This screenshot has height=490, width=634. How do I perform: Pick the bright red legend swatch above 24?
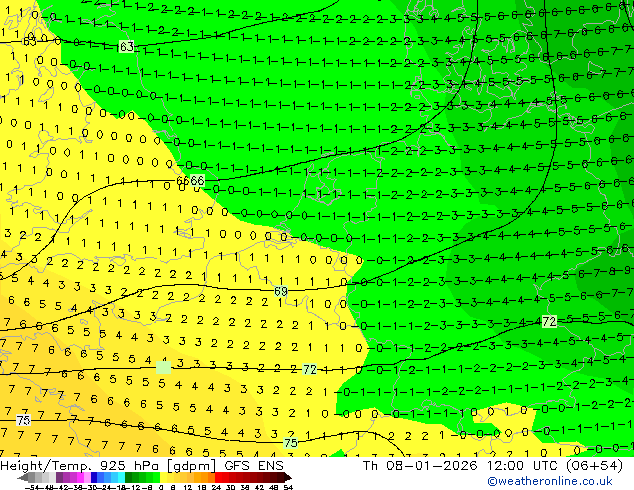coord(218,477)
